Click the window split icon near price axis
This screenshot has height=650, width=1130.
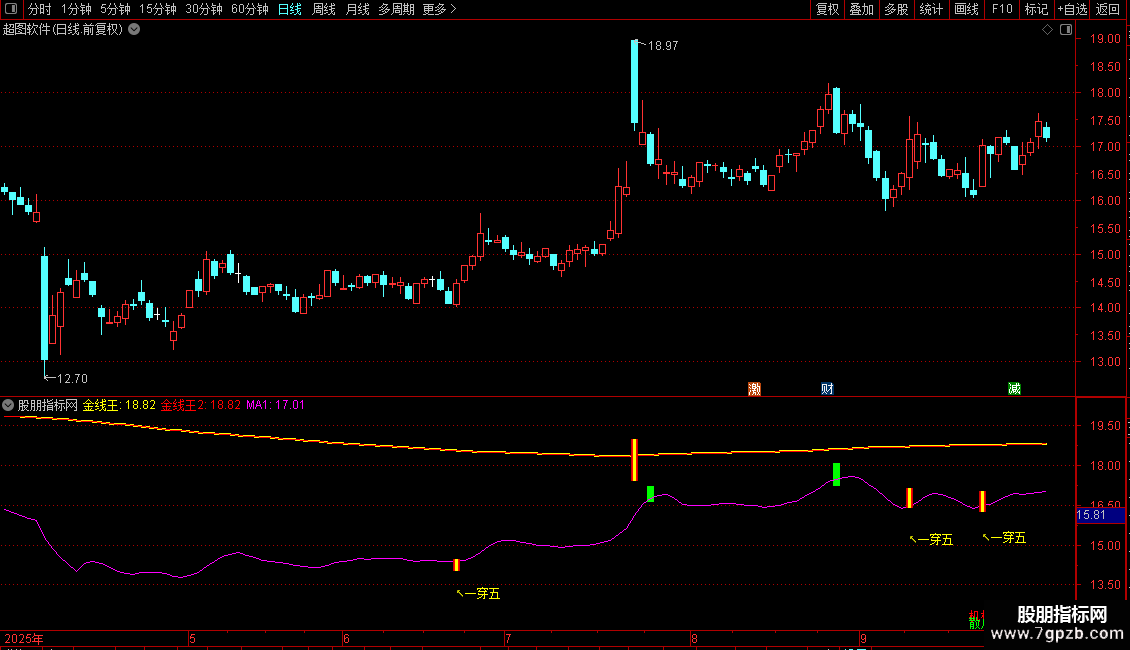1066,30
